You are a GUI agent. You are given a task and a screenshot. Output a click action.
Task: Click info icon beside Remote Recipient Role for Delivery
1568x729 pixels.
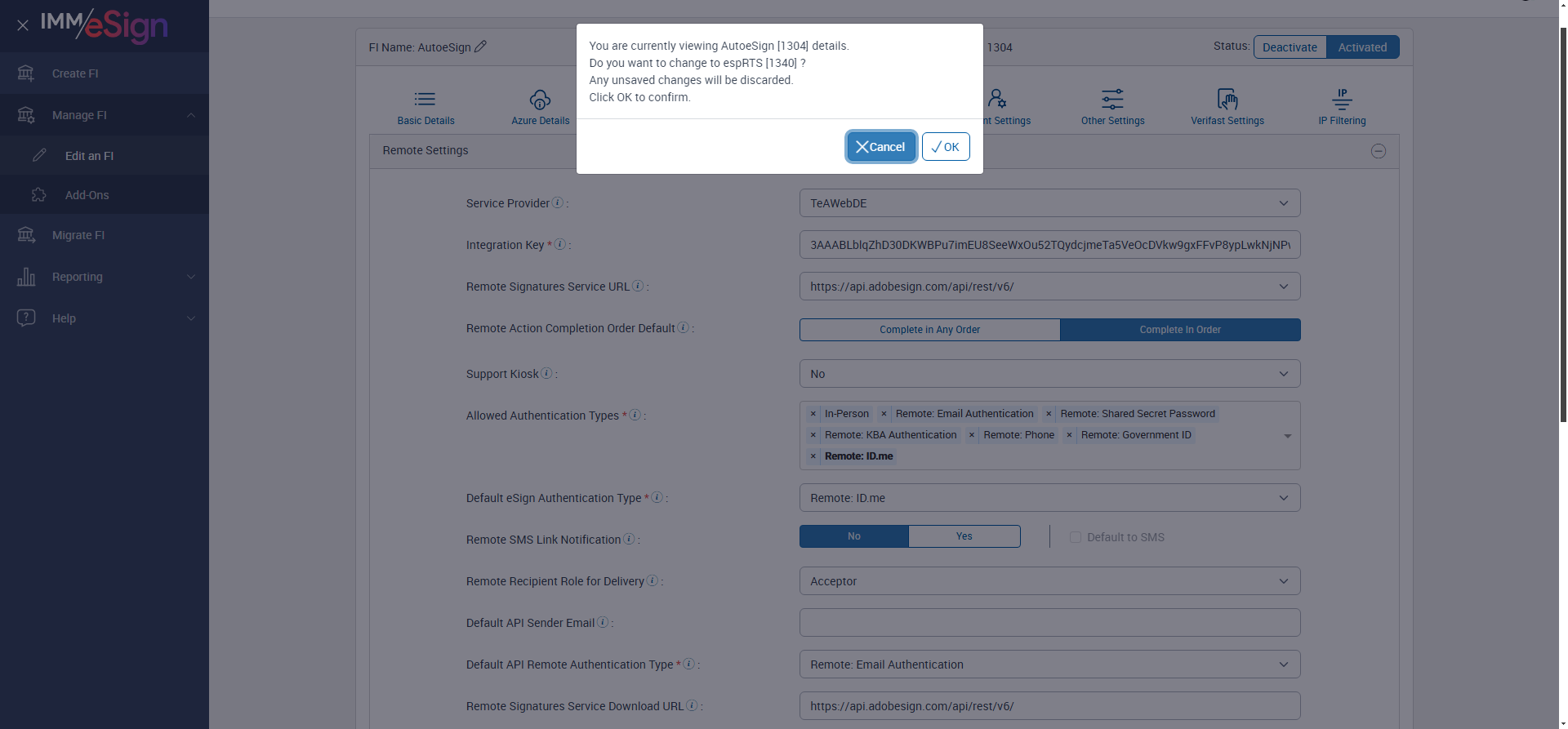tap(652, 580)
